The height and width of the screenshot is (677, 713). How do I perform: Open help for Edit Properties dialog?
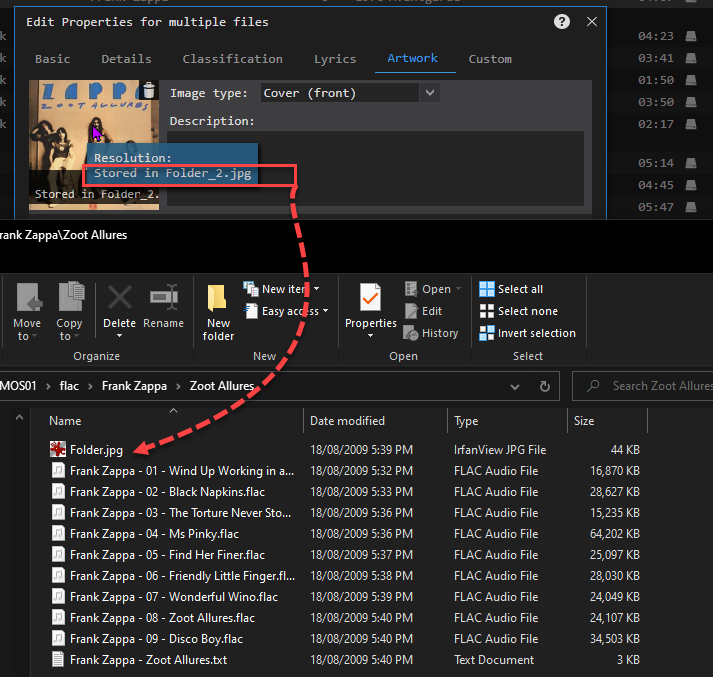562,21
